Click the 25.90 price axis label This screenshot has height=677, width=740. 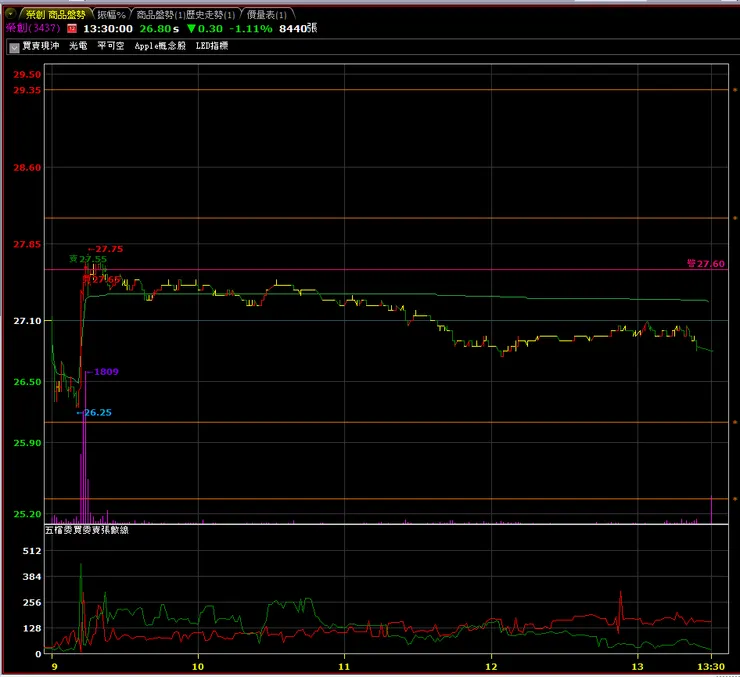(27, 443)
